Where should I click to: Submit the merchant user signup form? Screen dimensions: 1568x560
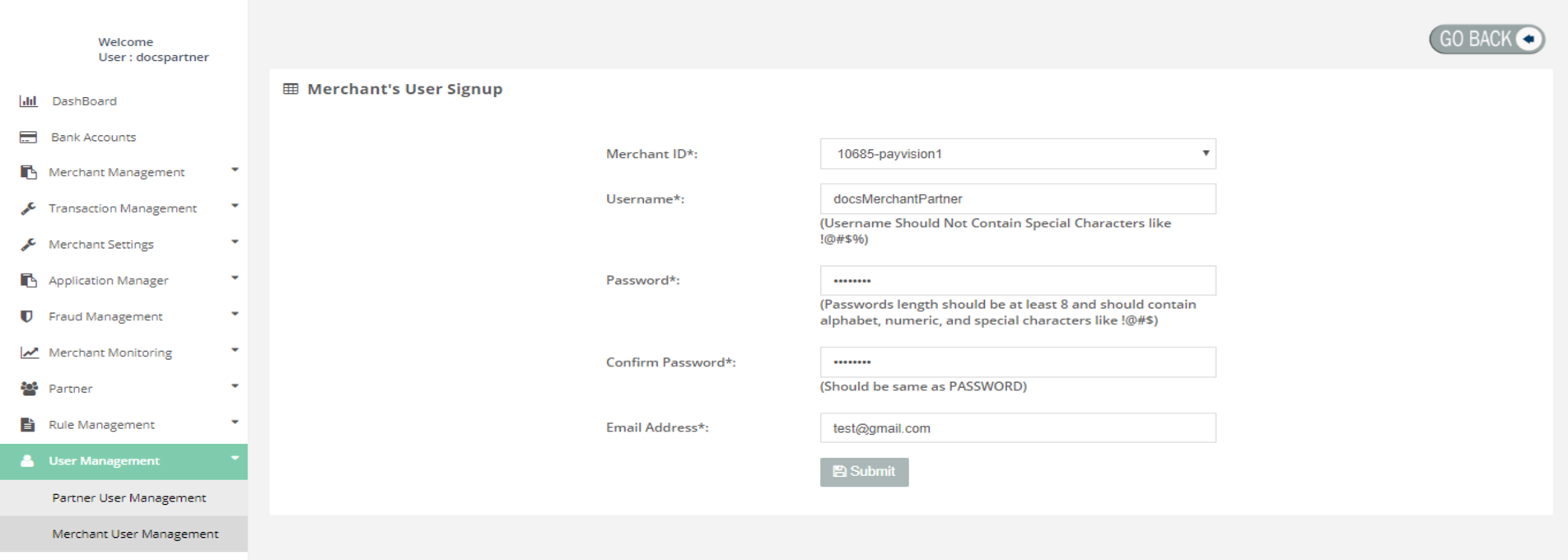tap(864, 472)
